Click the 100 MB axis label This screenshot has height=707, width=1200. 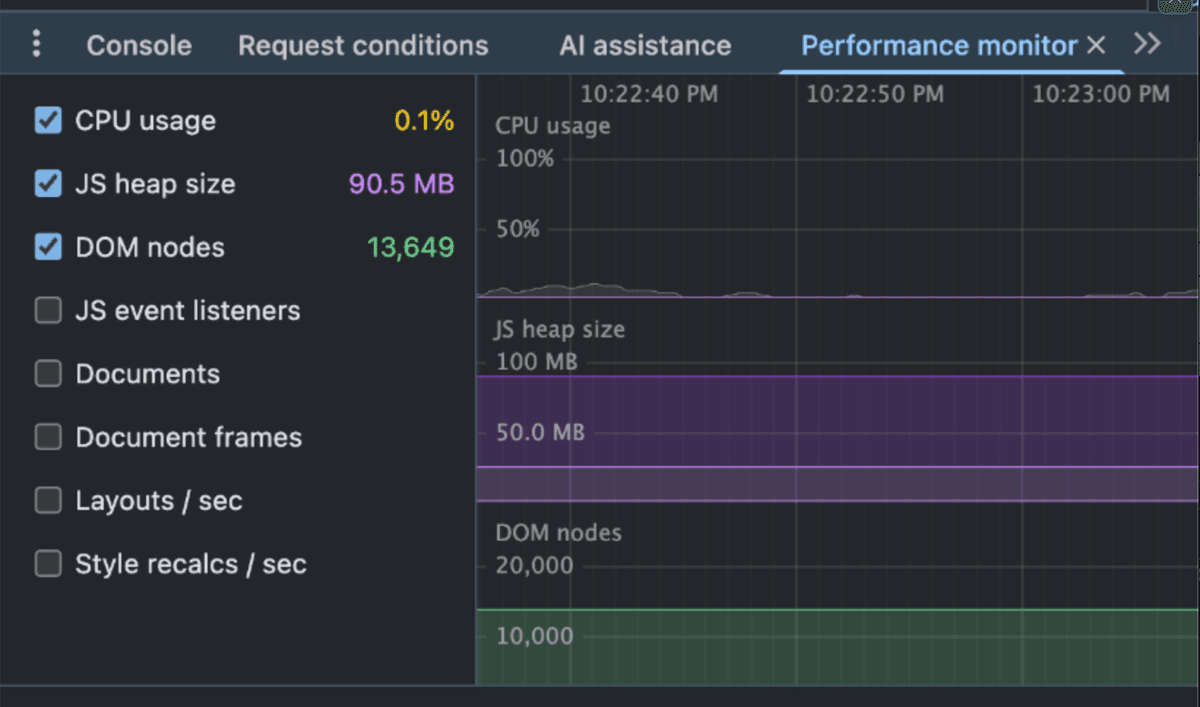[x=537, y=361]
